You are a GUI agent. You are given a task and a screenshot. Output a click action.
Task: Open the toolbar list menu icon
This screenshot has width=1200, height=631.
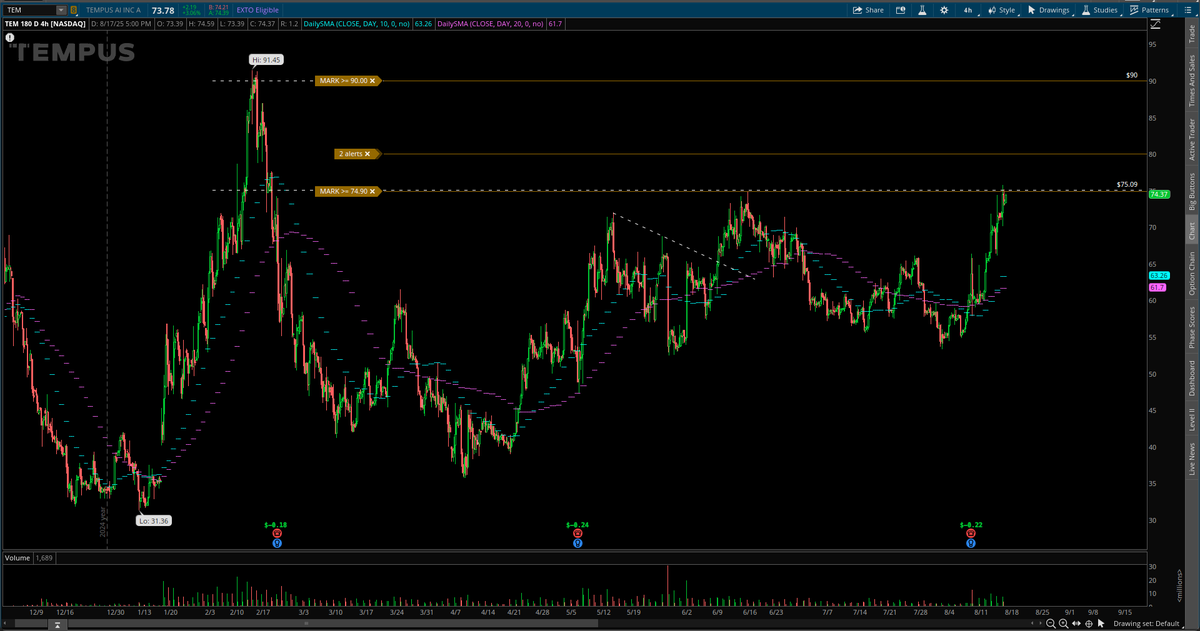pos(1188,10)
